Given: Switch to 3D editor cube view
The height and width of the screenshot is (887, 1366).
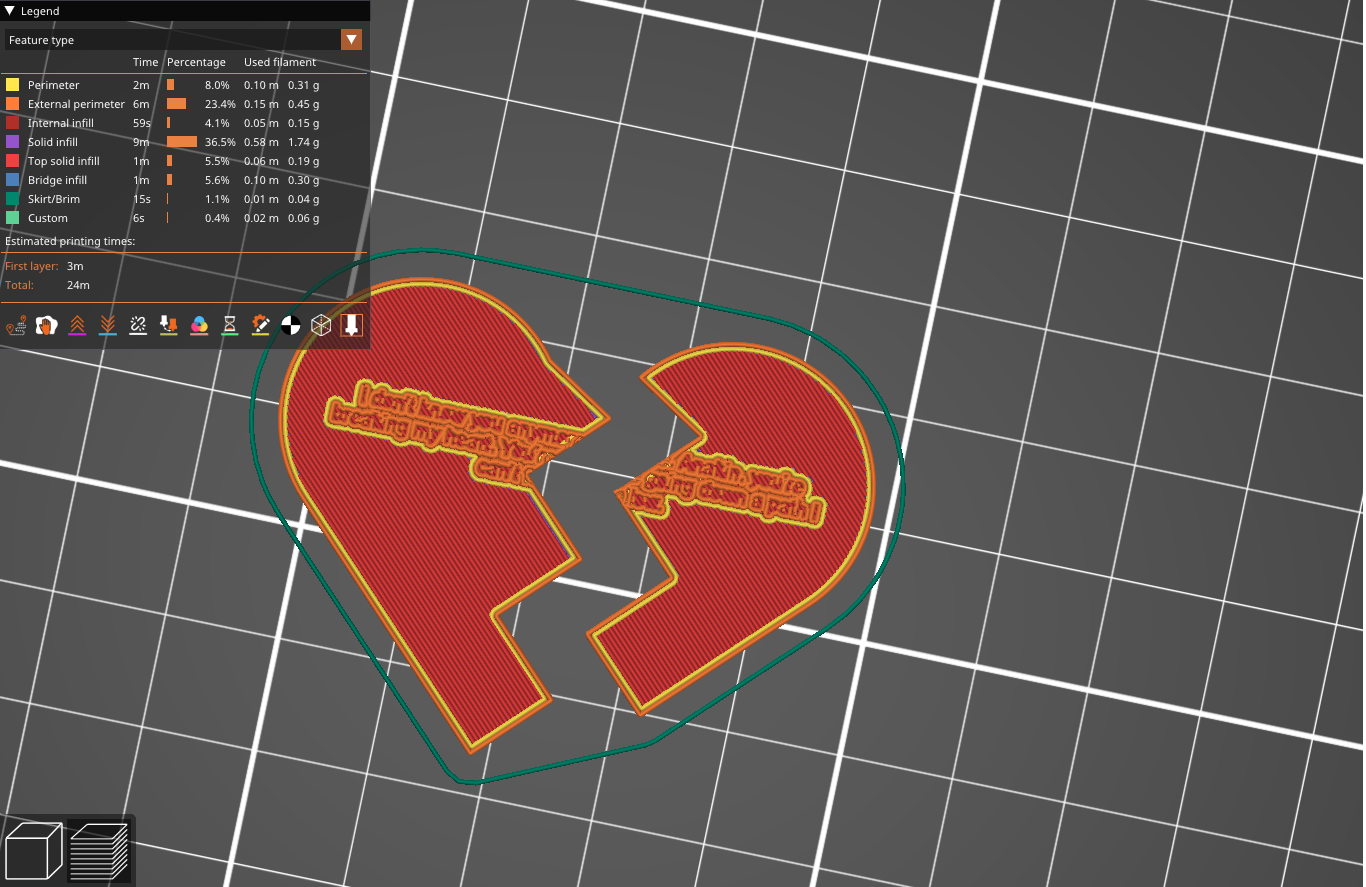Looking at the screenshot, I should coord(34,850).
